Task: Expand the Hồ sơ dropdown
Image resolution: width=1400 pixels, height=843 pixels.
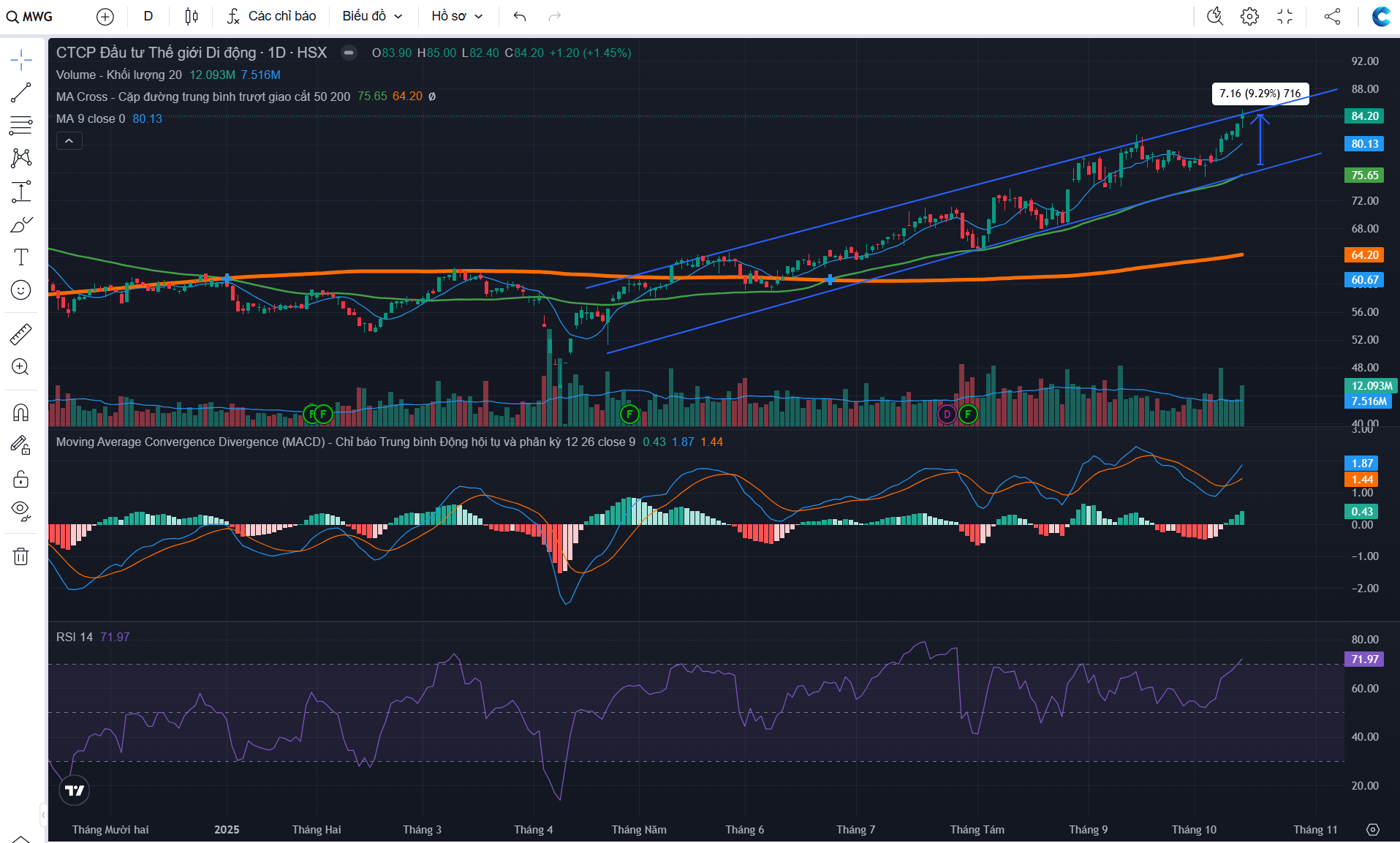Action: point(457,16)
